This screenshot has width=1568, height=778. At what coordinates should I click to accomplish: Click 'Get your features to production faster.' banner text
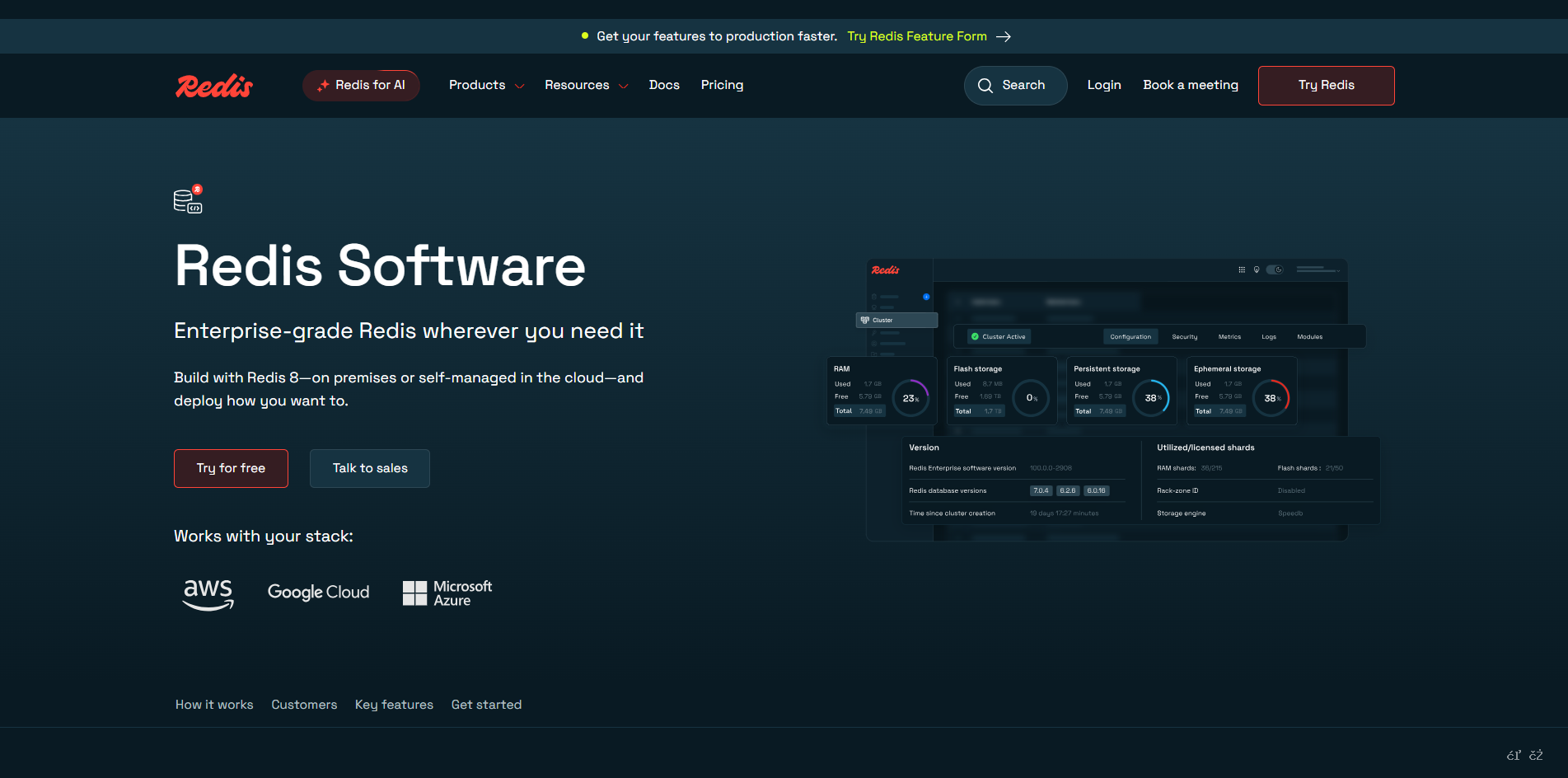tap(717, 36)
